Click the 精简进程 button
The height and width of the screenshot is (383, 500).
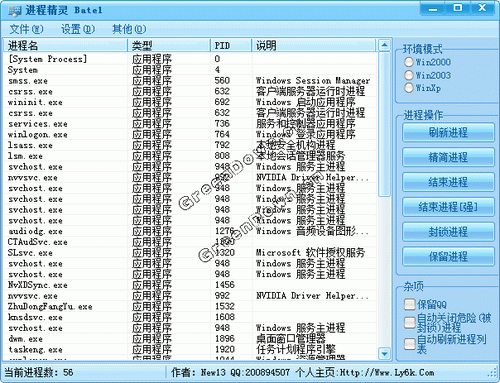point(448,157)
